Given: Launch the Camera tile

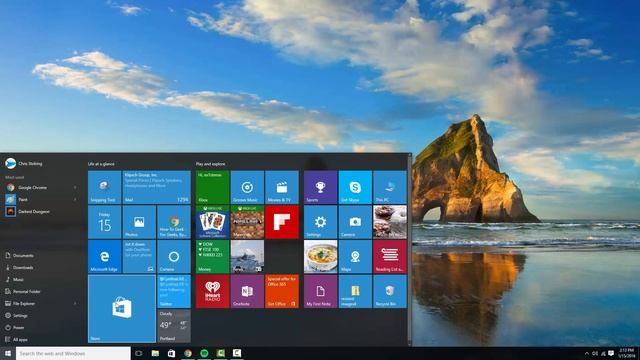Looking at the screenshot, I should point(355,222).
